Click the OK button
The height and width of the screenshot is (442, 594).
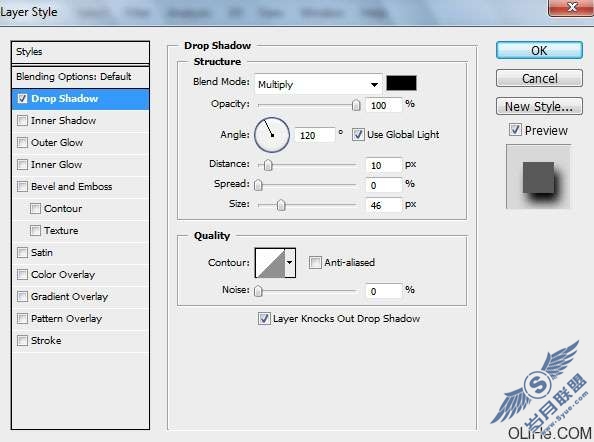[x=539, y=50]
